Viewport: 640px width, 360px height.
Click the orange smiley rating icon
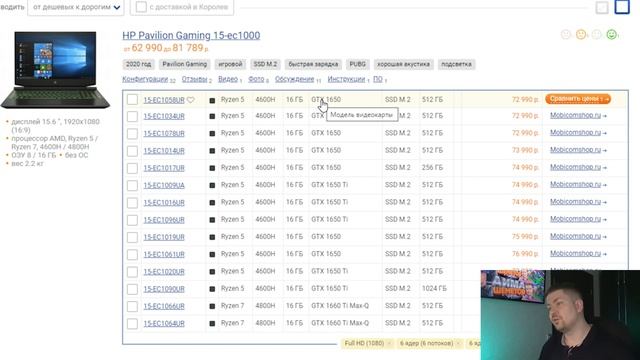581,35
